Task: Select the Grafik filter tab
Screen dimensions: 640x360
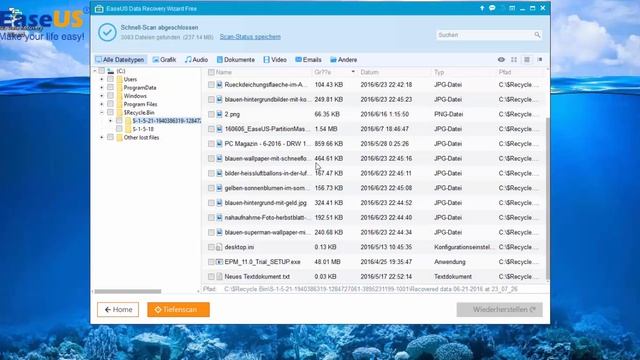Action: click(x=164, y=60)
